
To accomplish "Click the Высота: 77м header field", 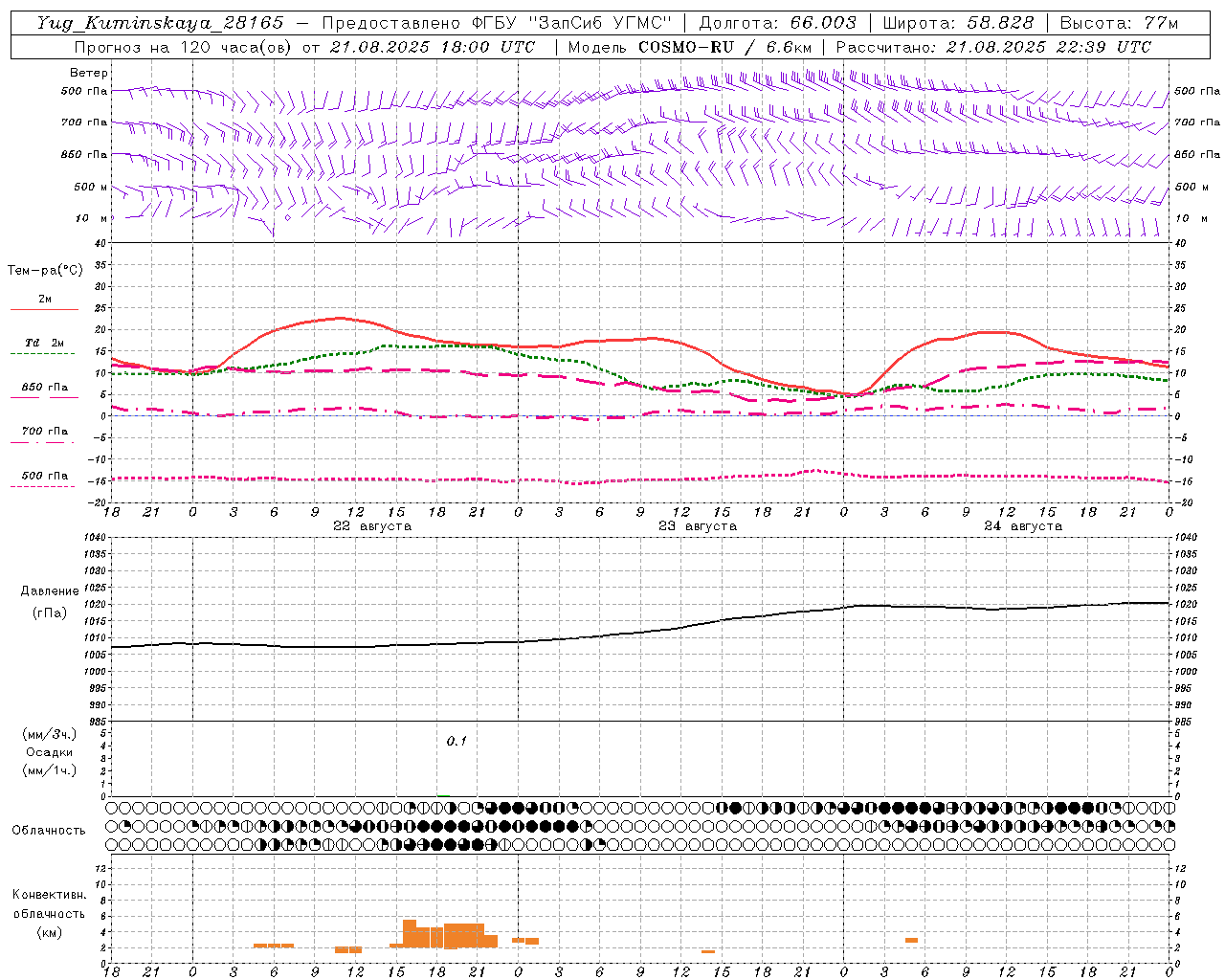I will coord(1120,23).
